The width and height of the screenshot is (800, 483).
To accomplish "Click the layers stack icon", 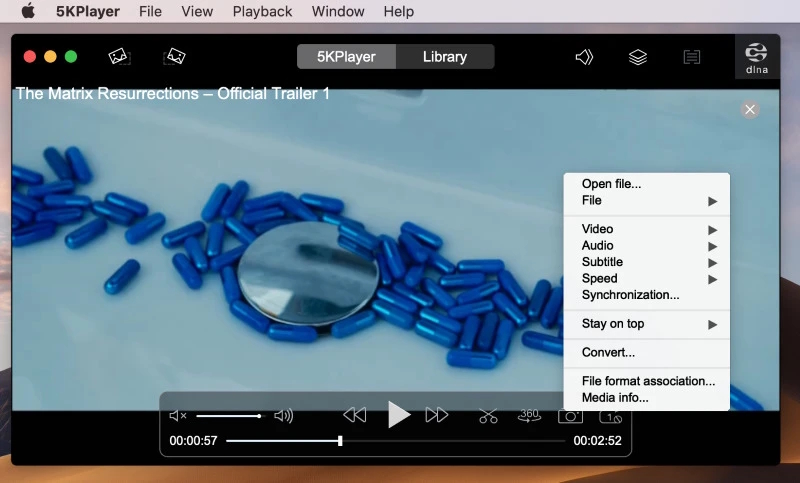I will (x=638, y=57).
